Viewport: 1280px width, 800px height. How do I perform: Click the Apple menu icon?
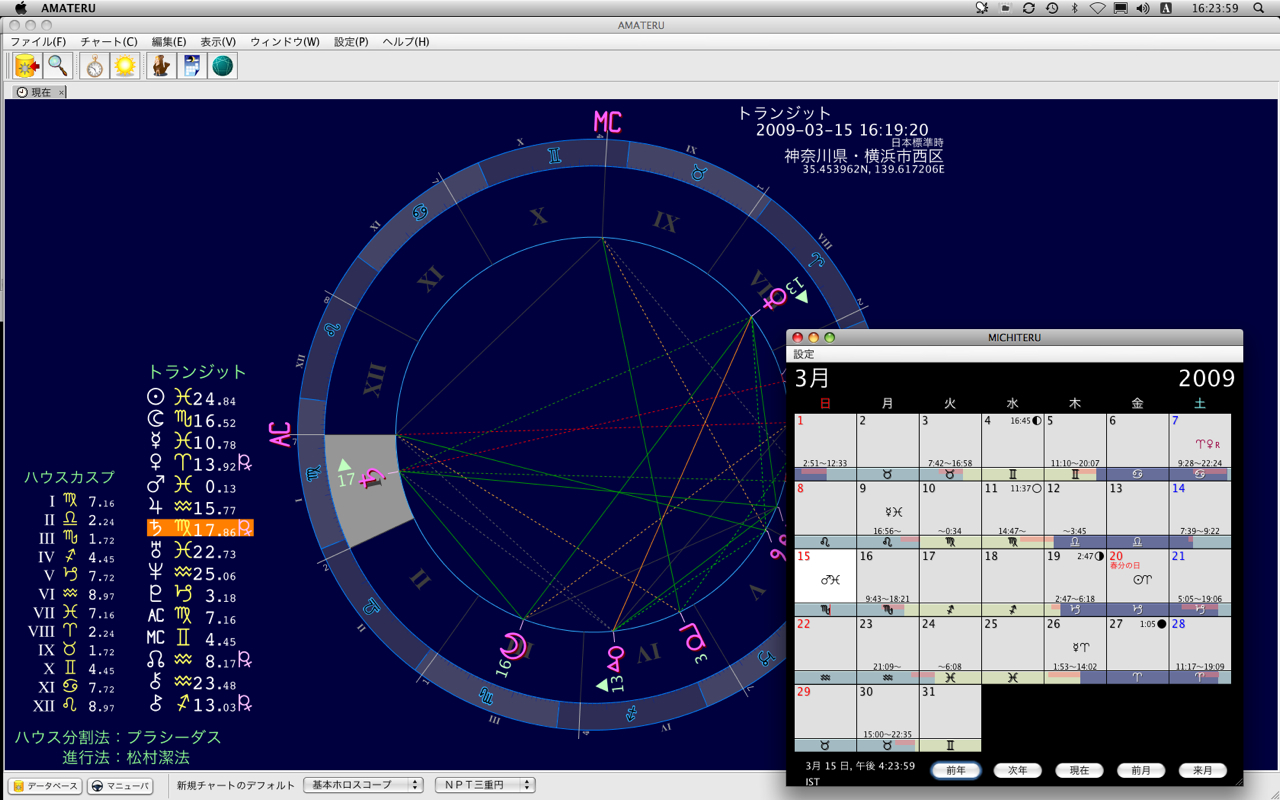point(20,8)
